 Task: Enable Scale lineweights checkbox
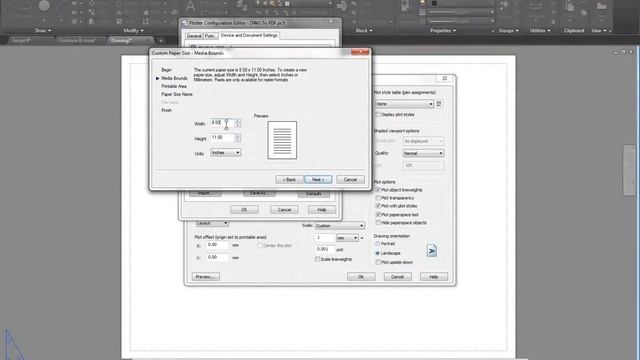[x=317, y=259]
